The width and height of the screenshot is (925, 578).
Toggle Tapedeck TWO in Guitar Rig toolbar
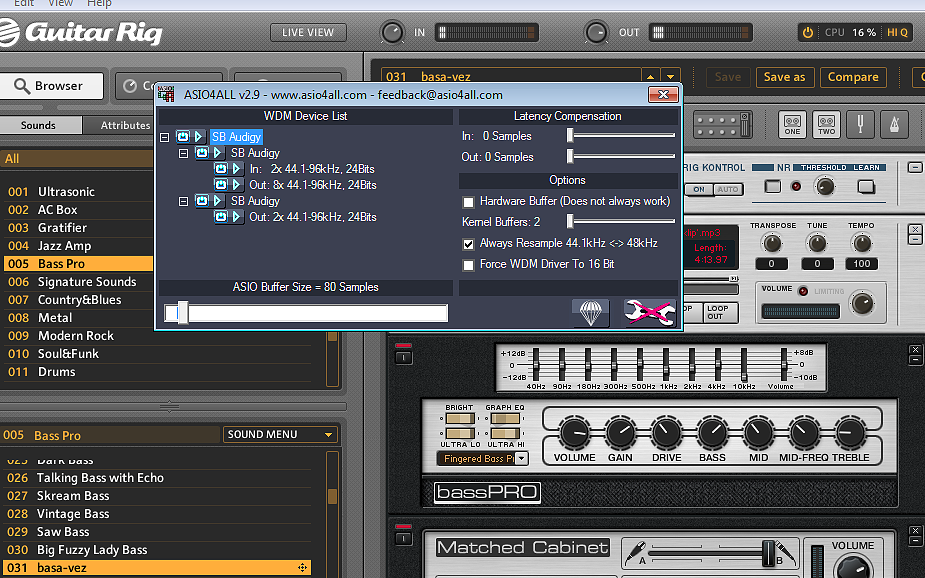point(826,124)
